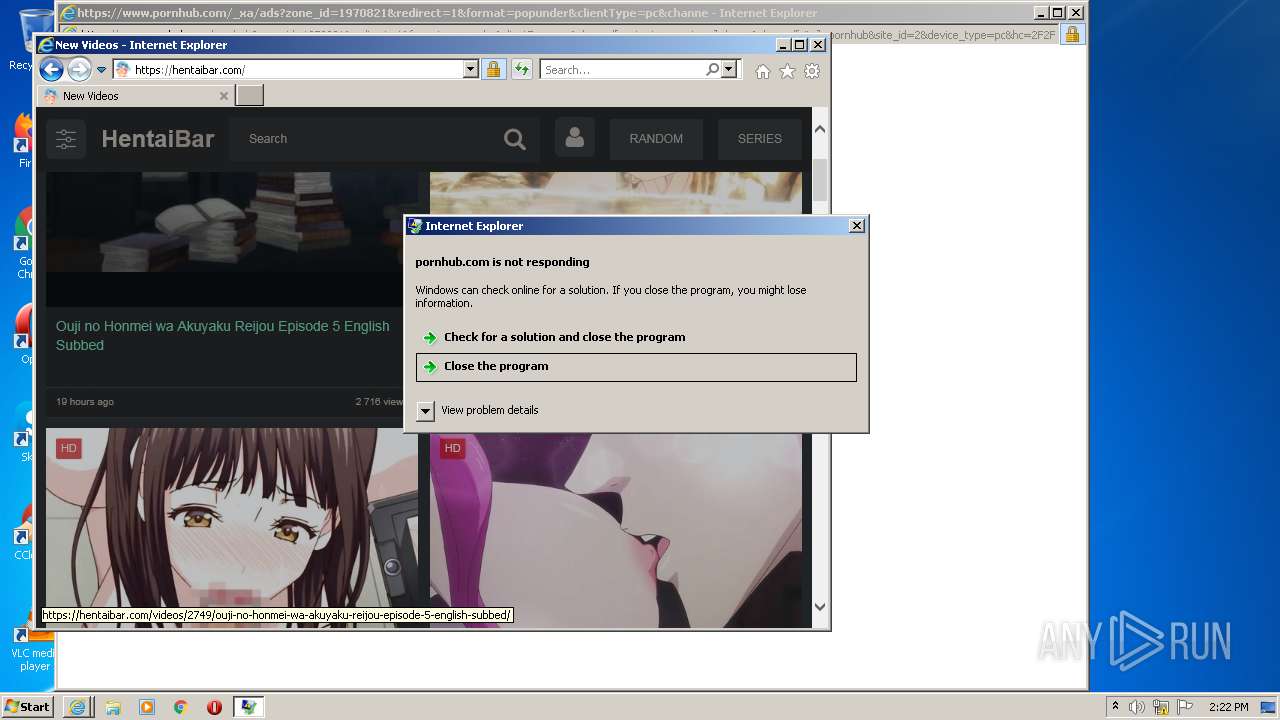View the security lock report icon
This screenshot has width=1280, height=720.
(x=493, y=69)
